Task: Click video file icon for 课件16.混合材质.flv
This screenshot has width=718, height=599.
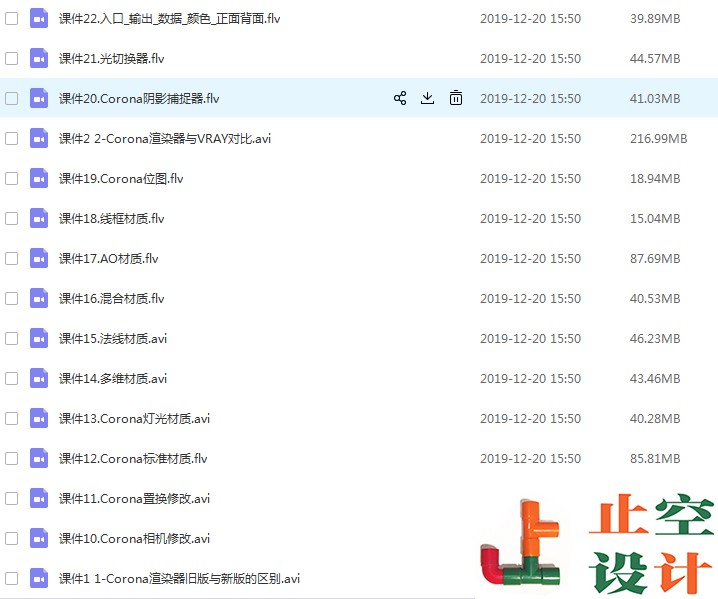Action: click(x=39, y=299)
